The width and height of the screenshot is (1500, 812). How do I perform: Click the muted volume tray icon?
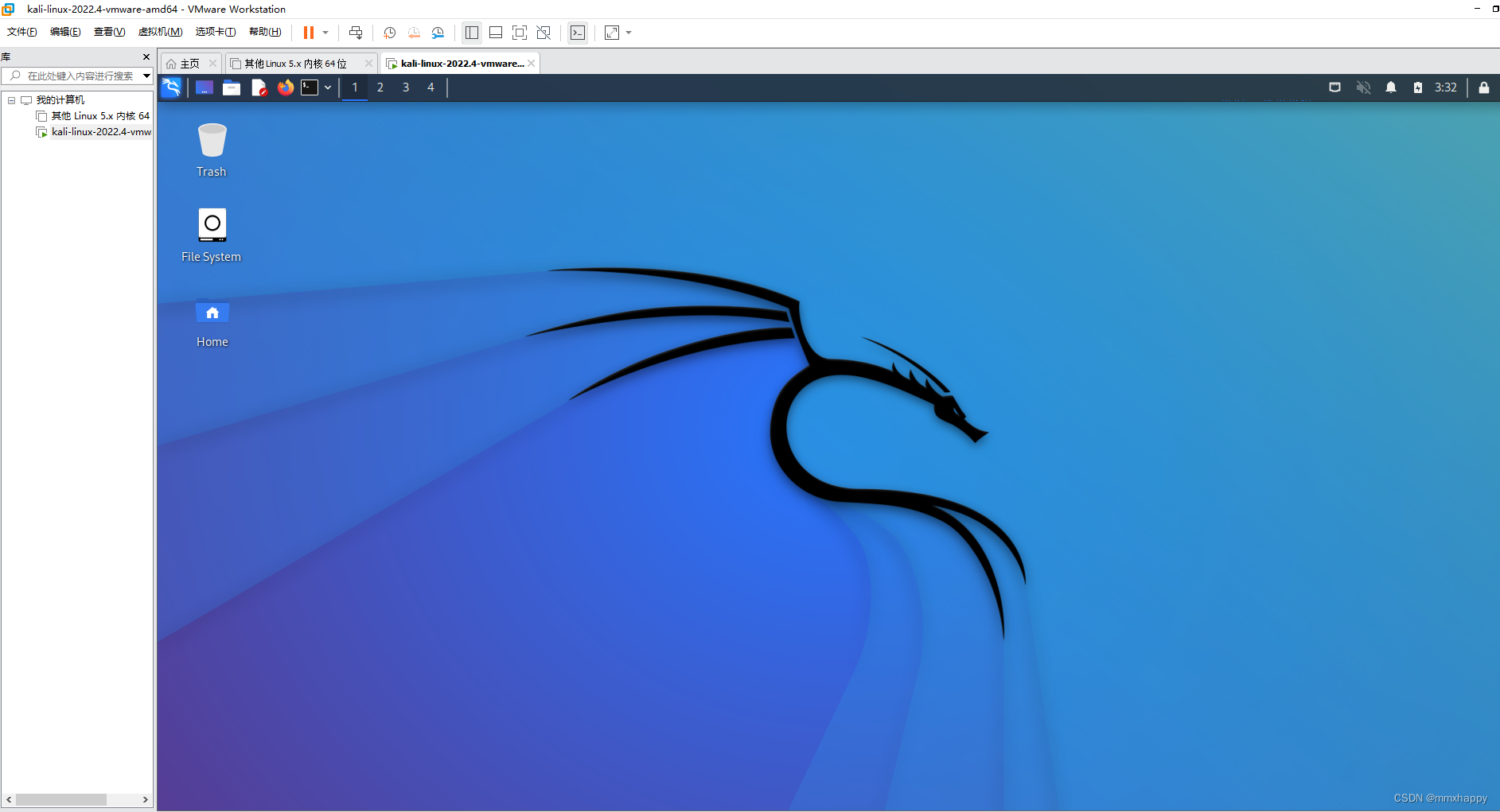[1363, 87]
